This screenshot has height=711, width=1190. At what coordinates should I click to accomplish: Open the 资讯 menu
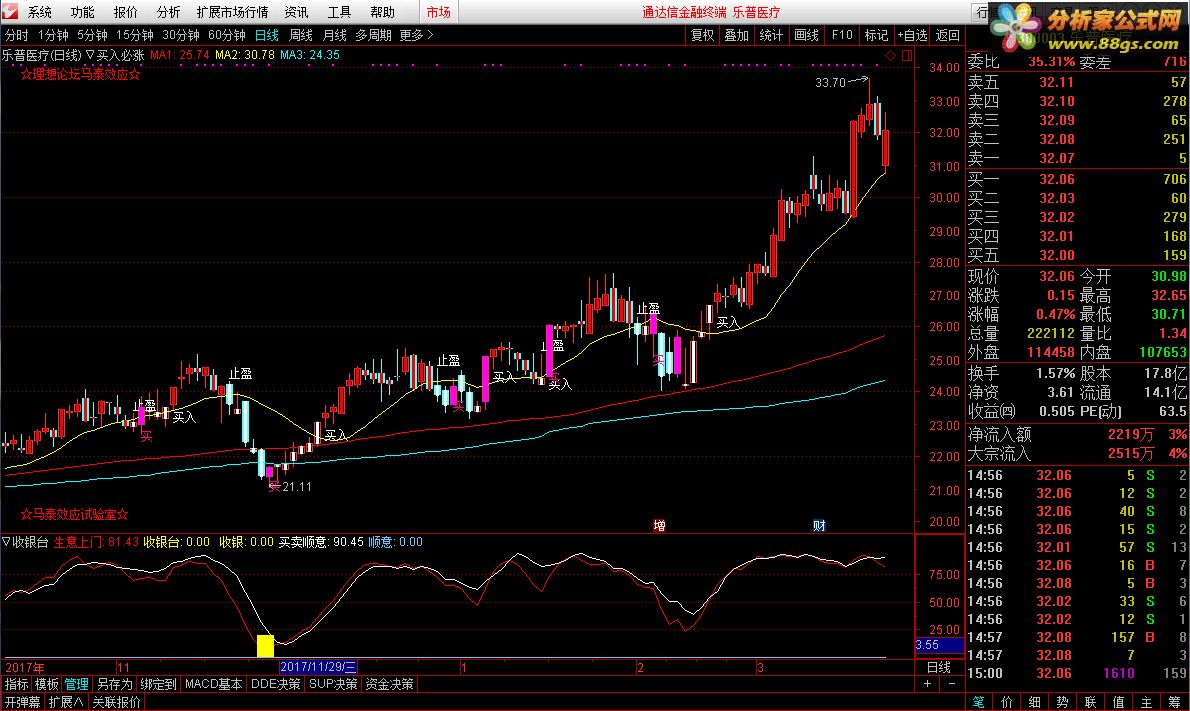pyautogui.click(x=296, y=12)
